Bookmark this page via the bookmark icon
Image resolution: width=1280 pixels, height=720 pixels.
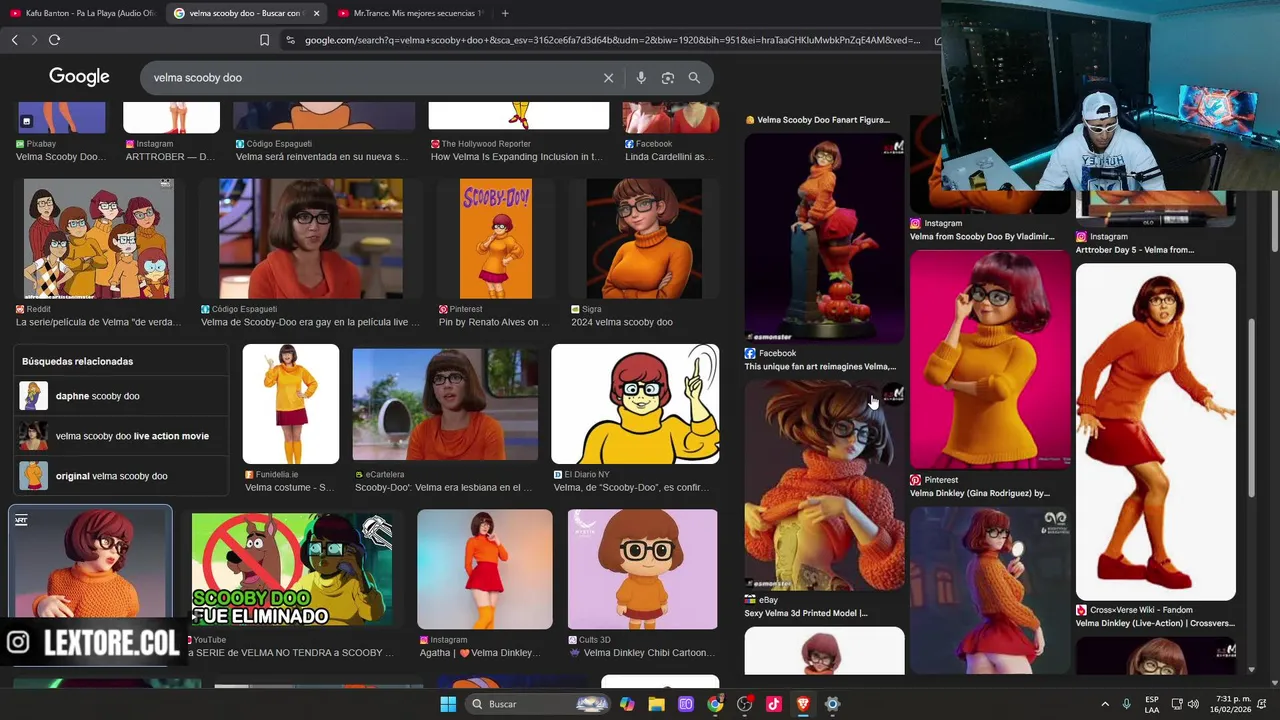(x=264, y=40)
